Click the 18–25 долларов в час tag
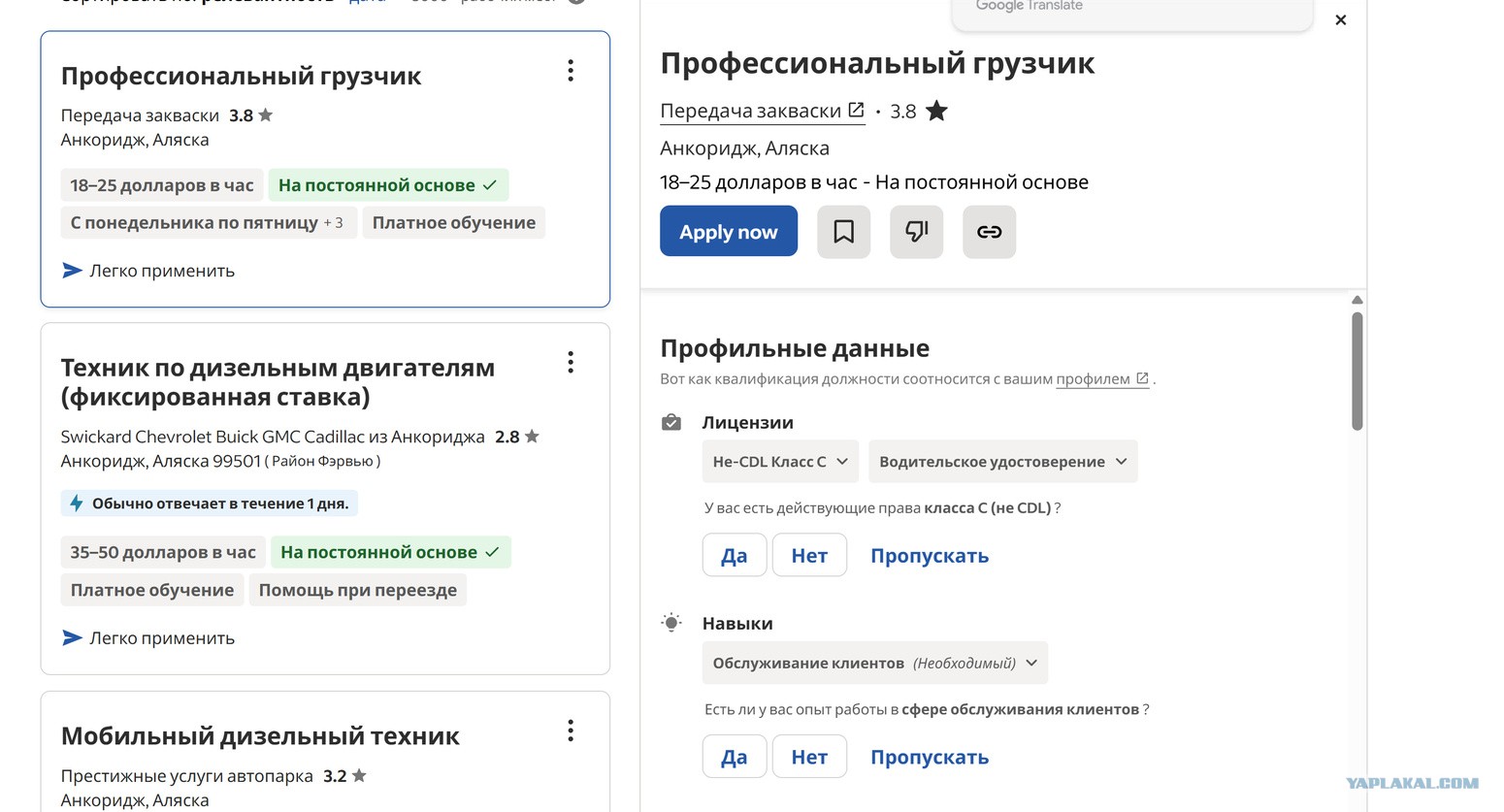Image resolution: width=1504 pixels, height=812 pixels. 162,185
